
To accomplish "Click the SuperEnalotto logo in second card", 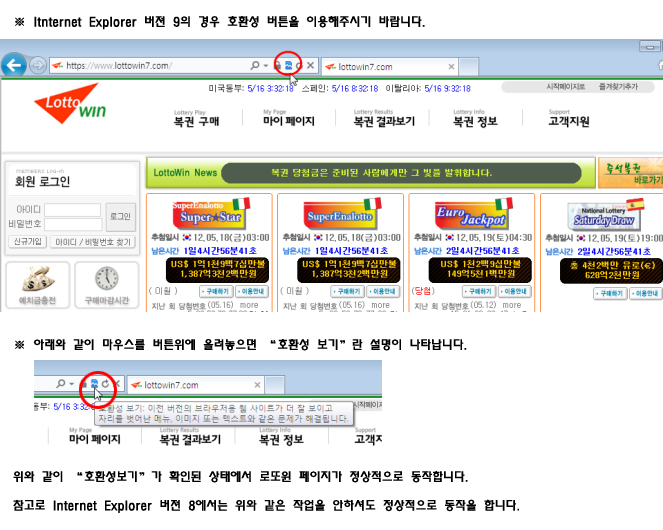I will click(342, 214).
